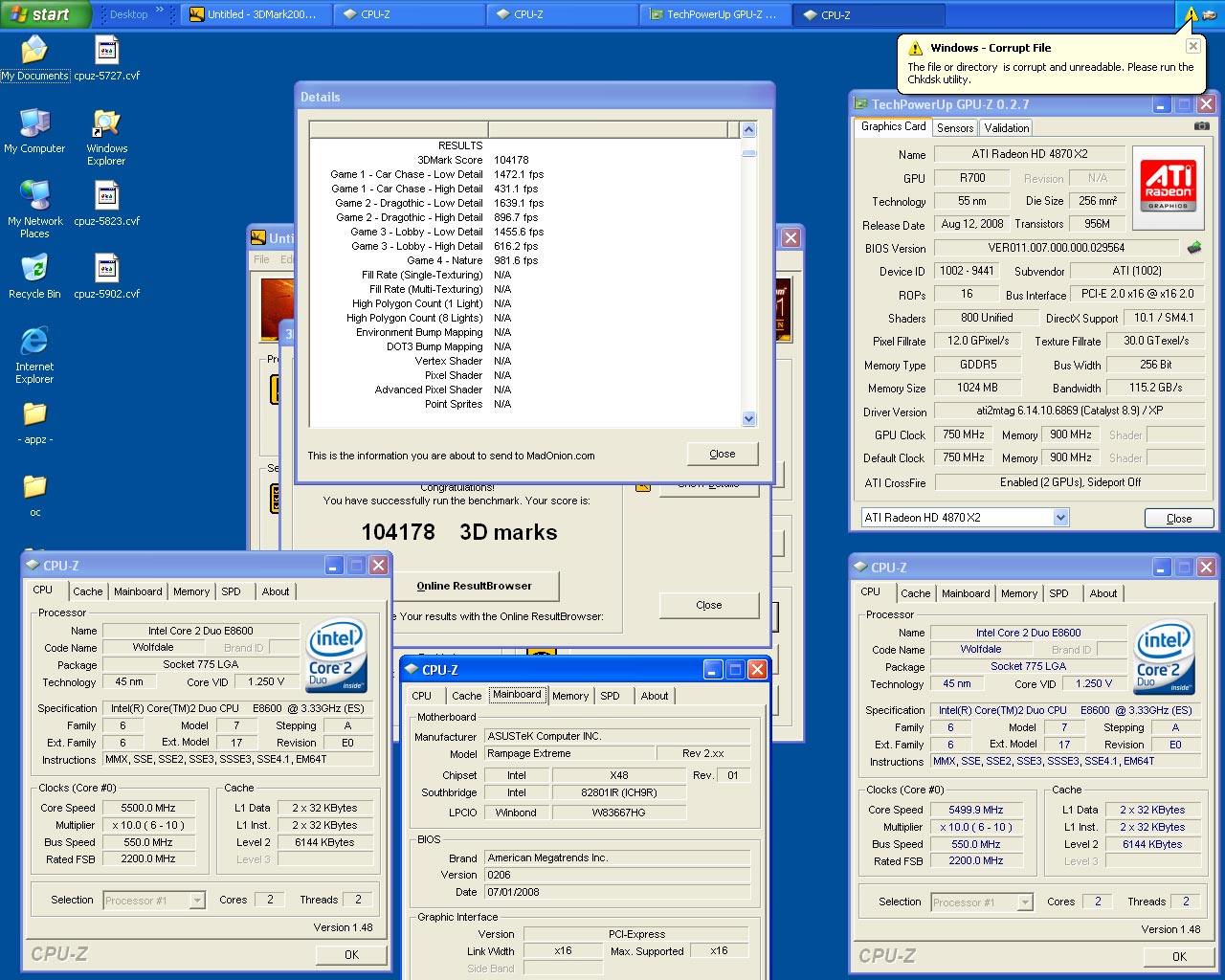
Task: Open CPU tab in middle CPU-Z window
Action: click(422, 696)
